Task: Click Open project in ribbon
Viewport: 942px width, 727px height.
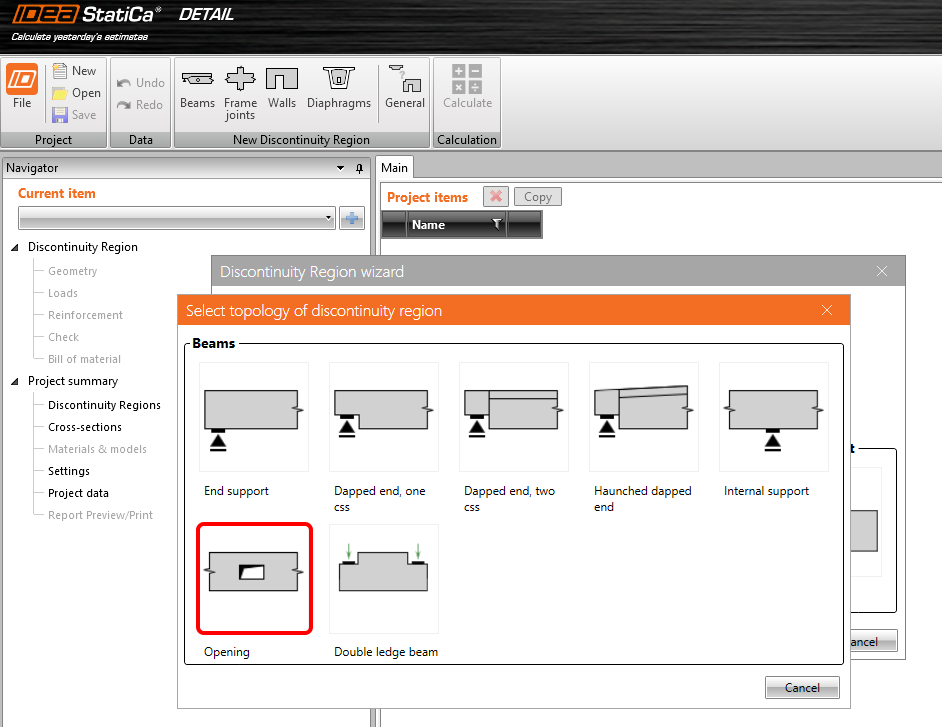Action: coord(76,93)
